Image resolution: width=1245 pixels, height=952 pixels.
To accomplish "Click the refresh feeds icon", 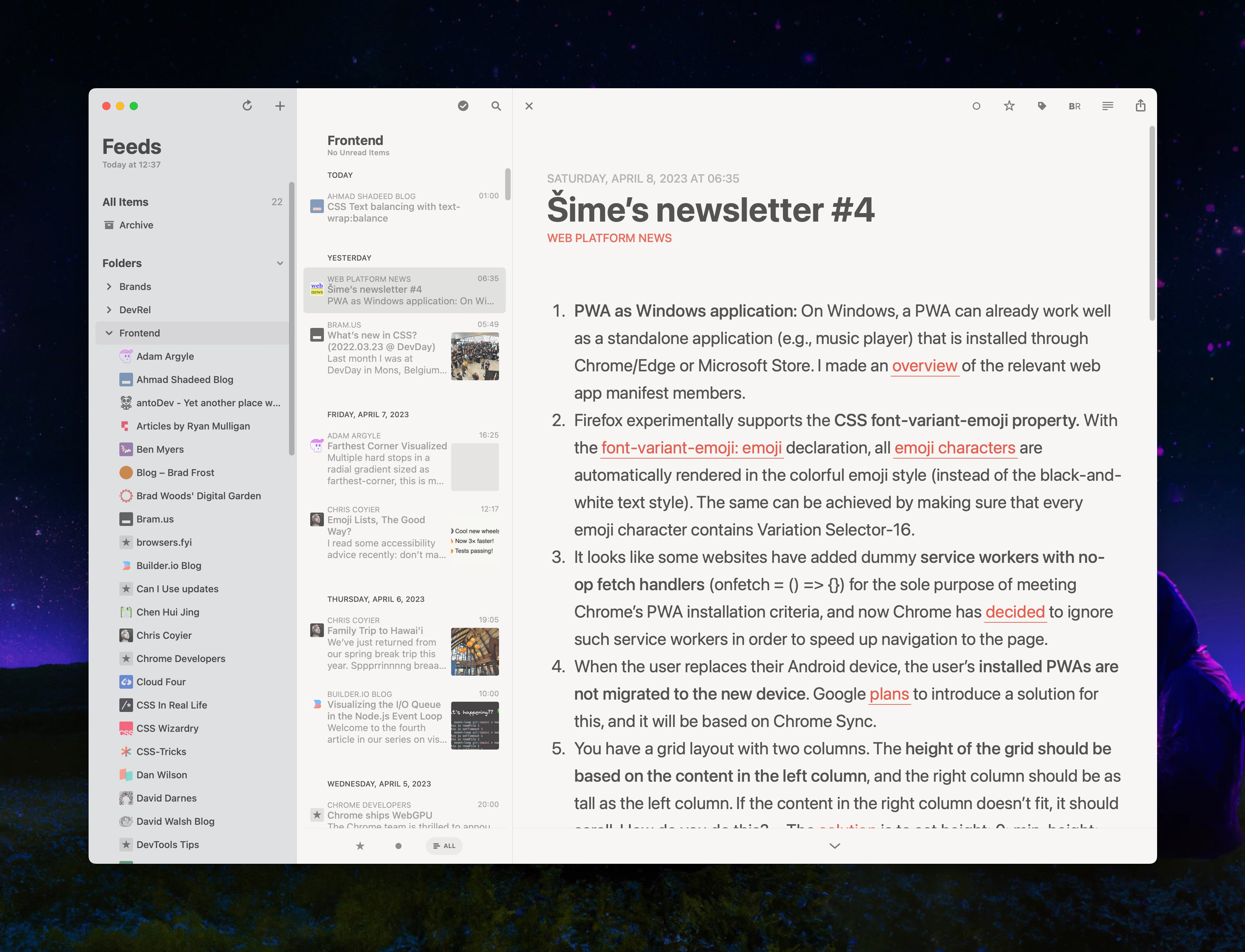I will 247,106.
